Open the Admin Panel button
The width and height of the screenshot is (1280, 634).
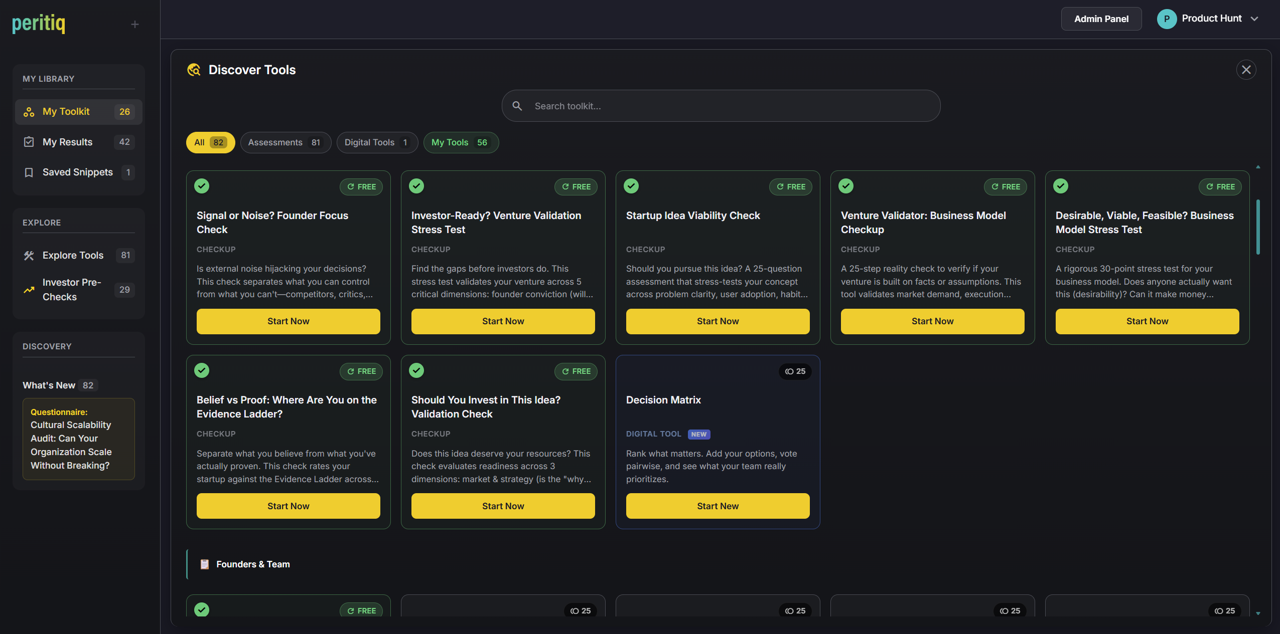pyautogui.click(x=1101, y=19)
